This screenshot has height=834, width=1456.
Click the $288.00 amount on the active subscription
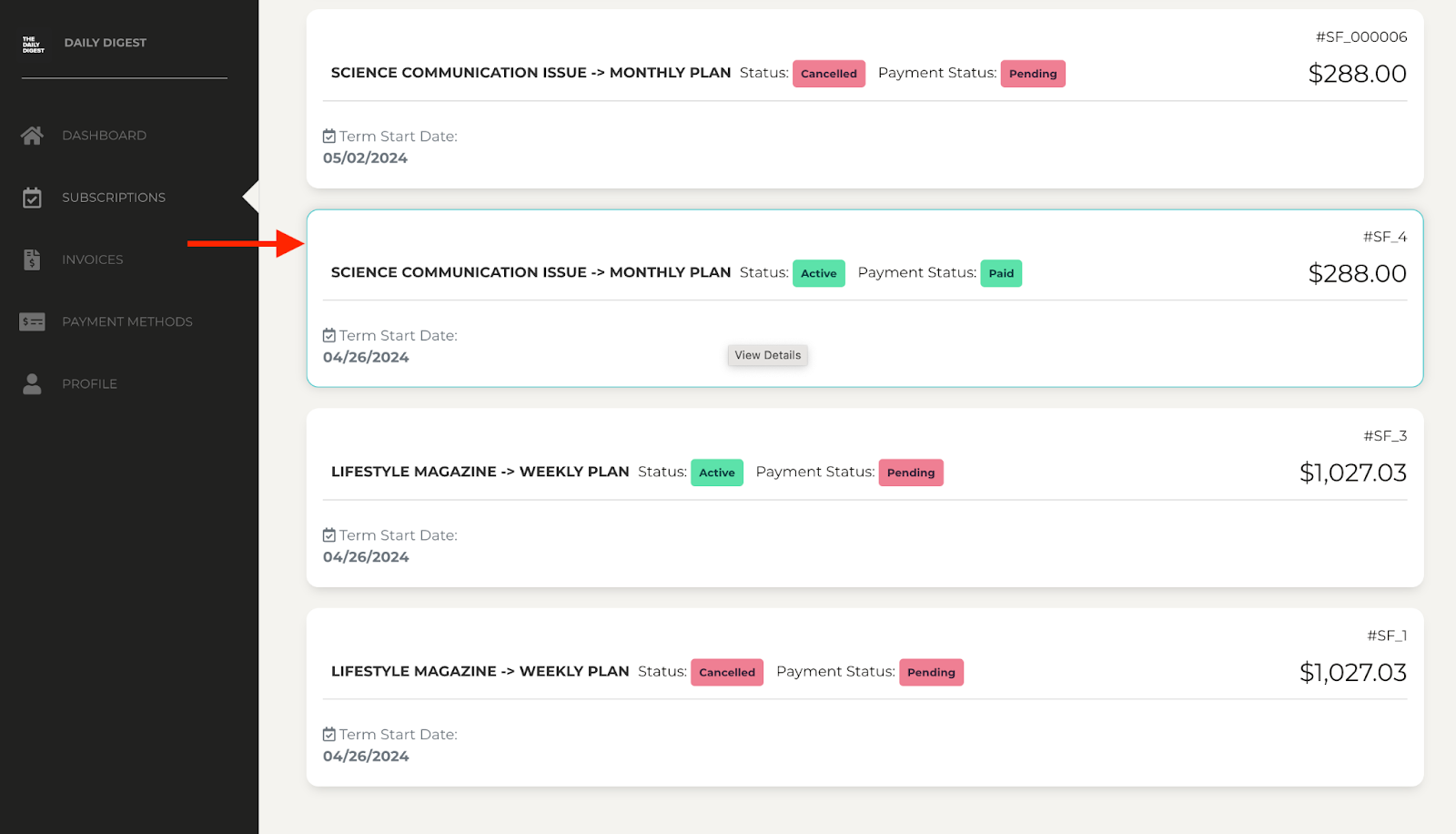coord(1357,272)
